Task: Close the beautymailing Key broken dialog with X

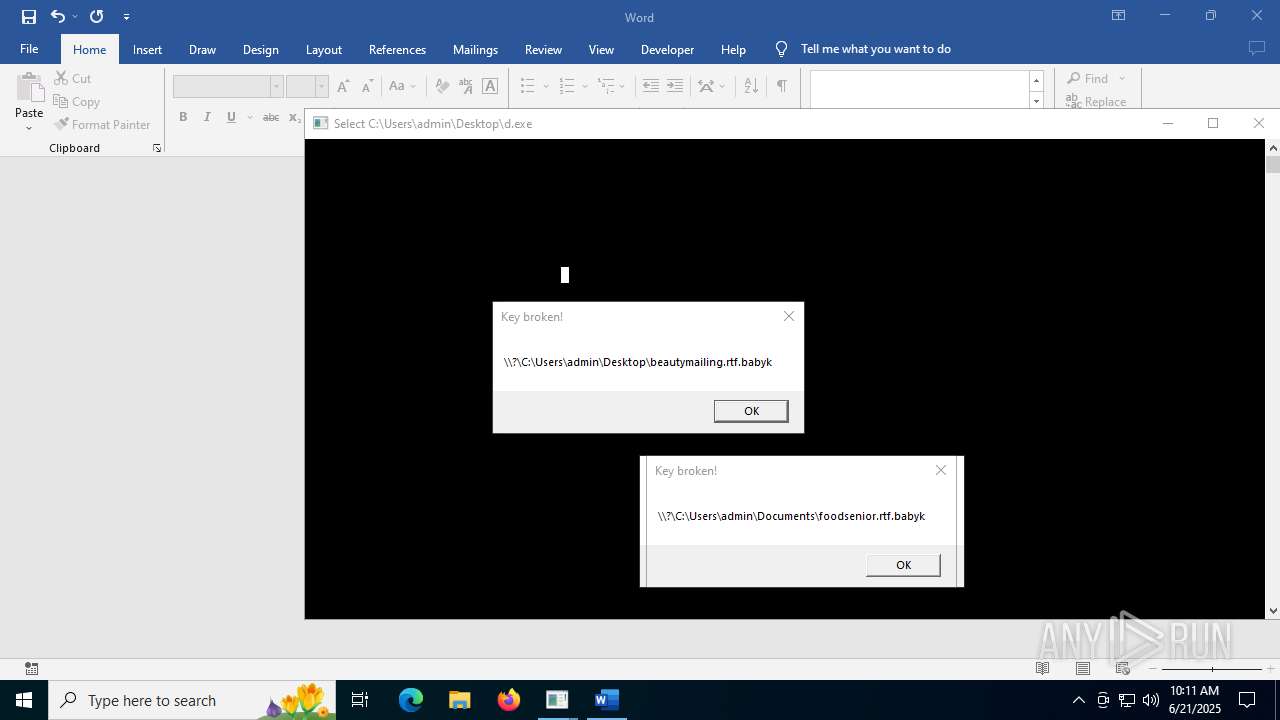Action: [789, 316]
